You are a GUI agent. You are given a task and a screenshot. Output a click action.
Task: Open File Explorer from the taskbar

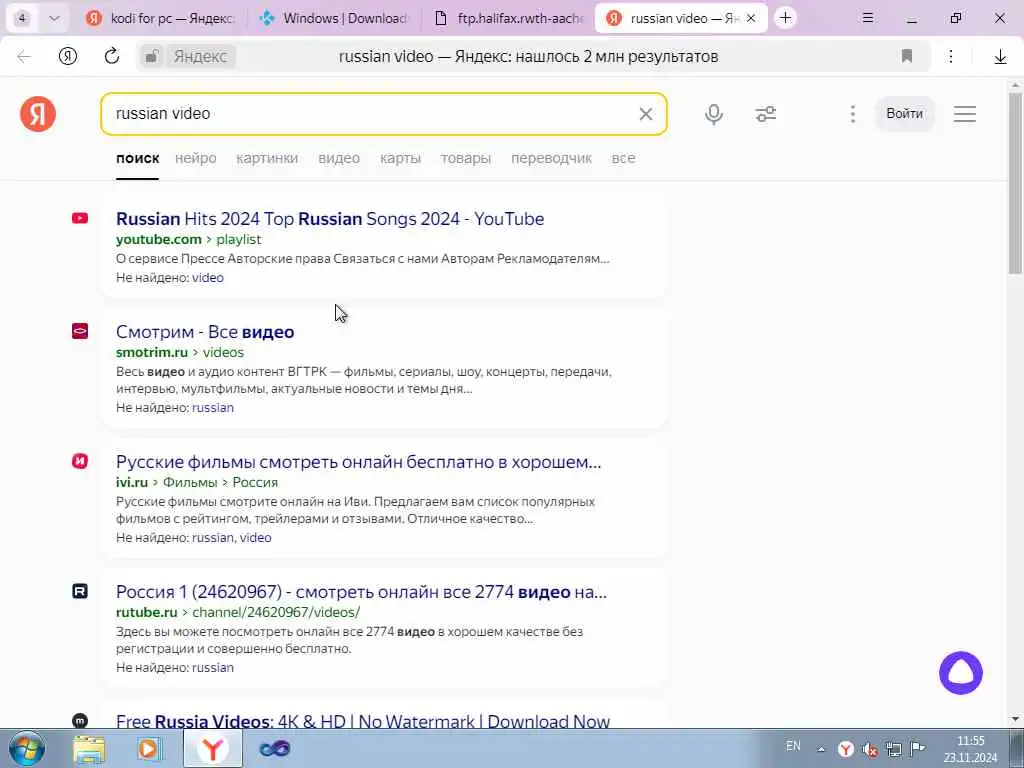89,748
